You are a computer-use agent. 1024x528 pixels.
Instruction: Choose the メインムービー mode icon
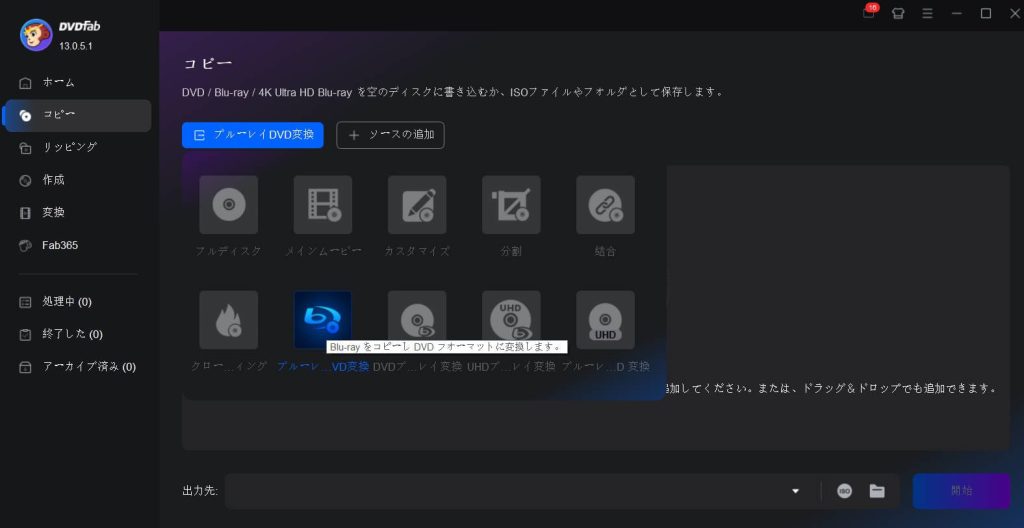[323, 205]
